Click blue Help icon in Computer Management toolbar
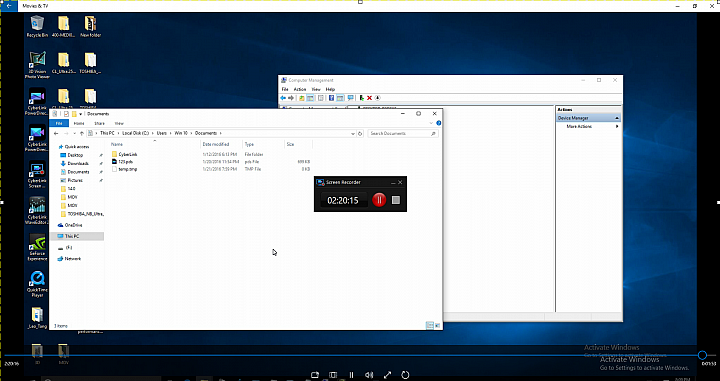This screenshot has width=720, height=381. tap(331, 98)
